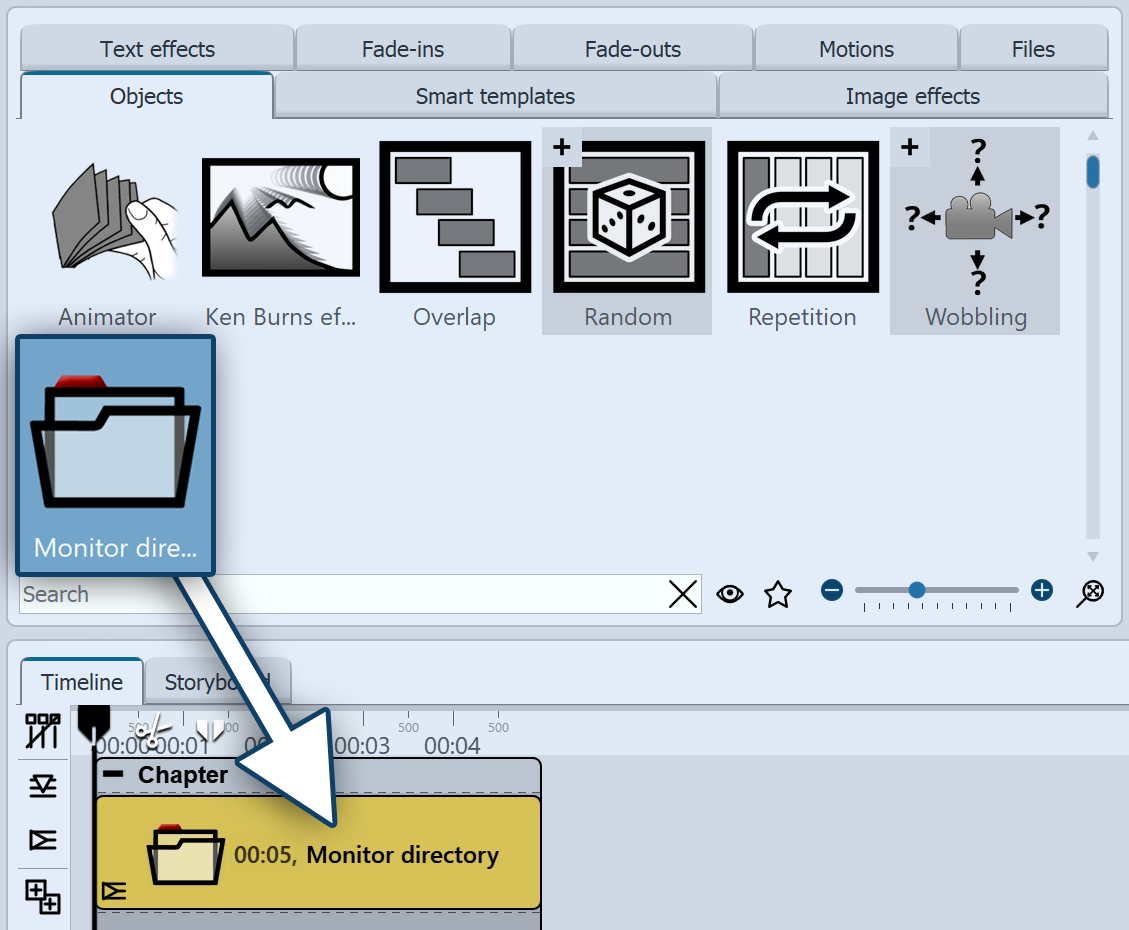The width and height of the screenshot is (1129, 930).
Task: Toggle the eye preview filter above the timeline
Action: click(730, 593)
